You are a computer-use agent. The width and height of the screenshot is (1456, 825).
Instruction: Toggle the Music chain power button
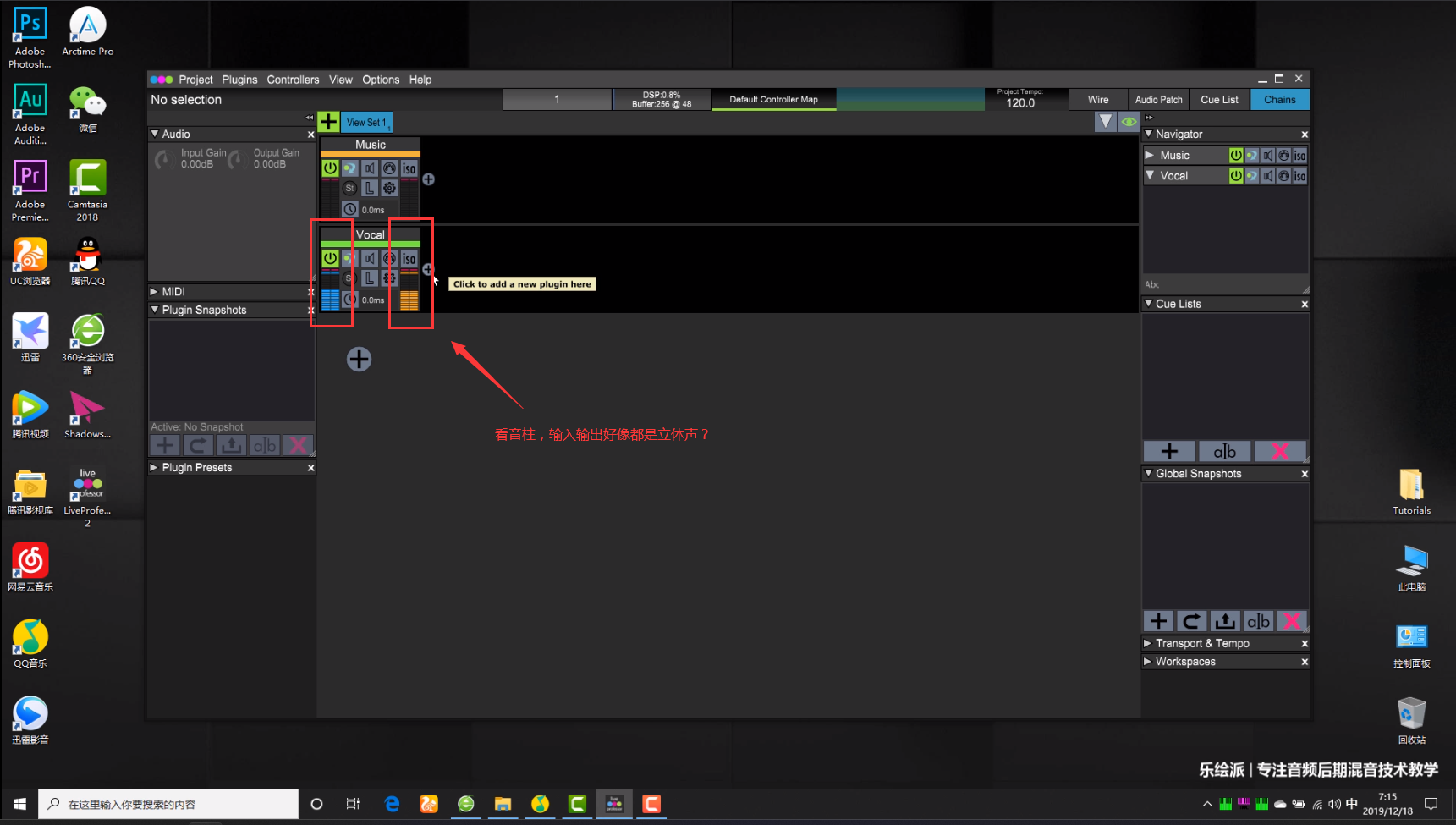tap(330, 168)
